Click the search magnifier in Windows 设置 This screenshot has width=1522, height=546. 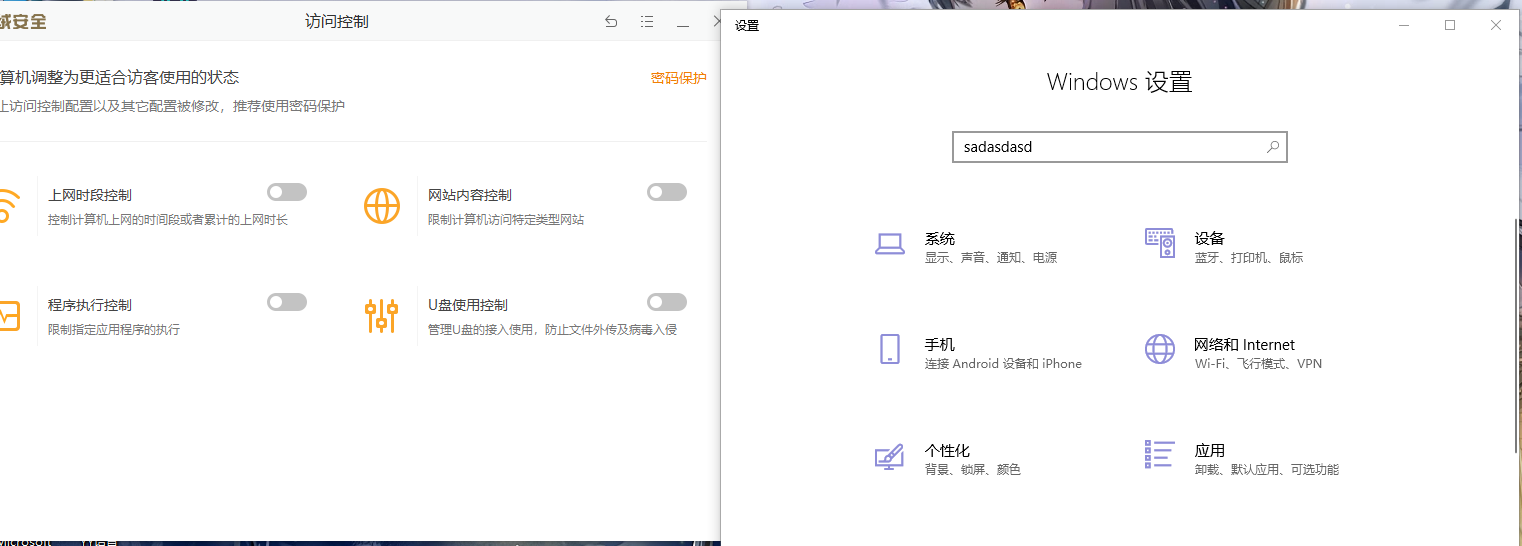click(1273, 147)
